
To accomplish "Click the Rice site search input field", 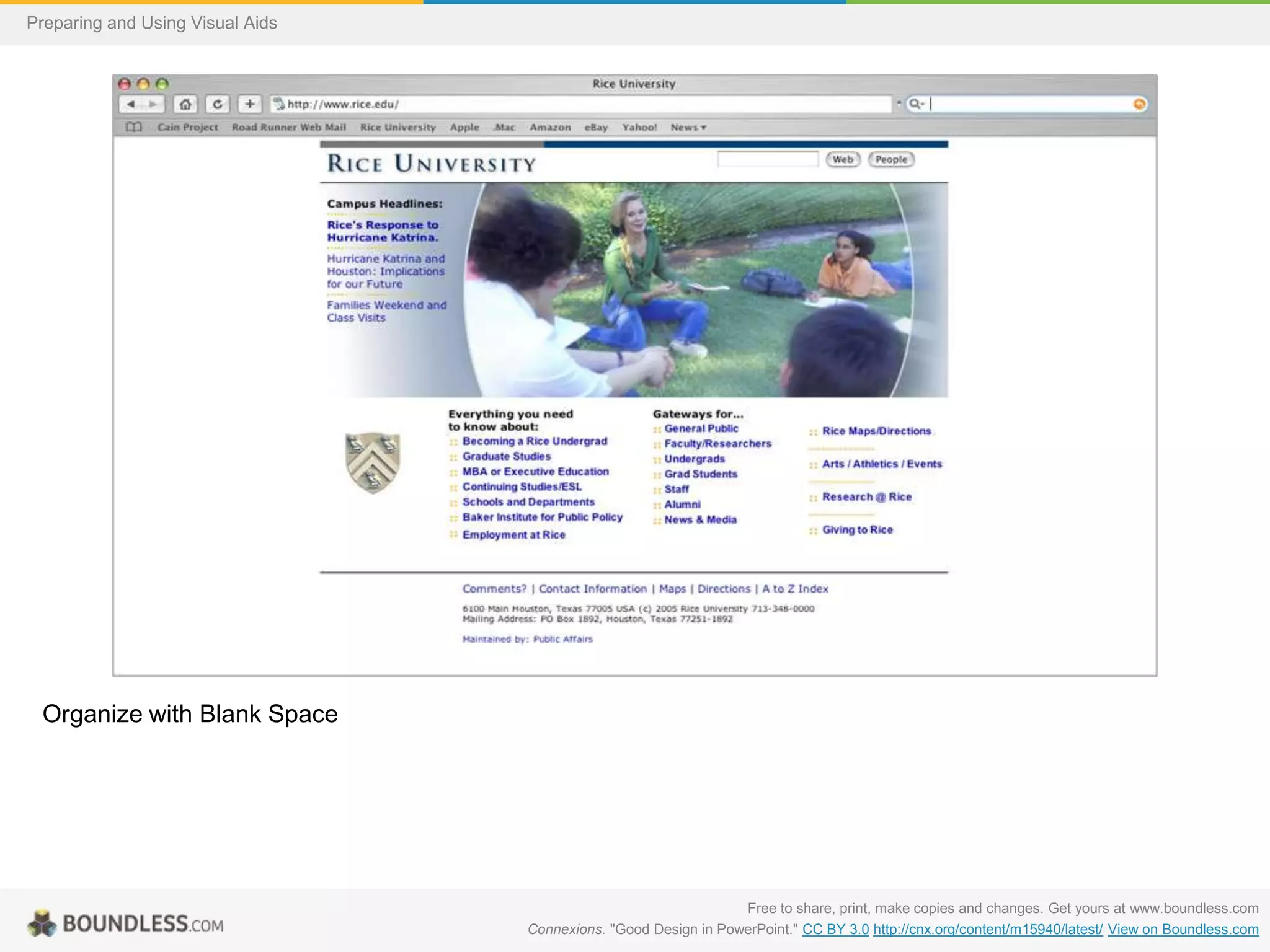I will [768, 159].
